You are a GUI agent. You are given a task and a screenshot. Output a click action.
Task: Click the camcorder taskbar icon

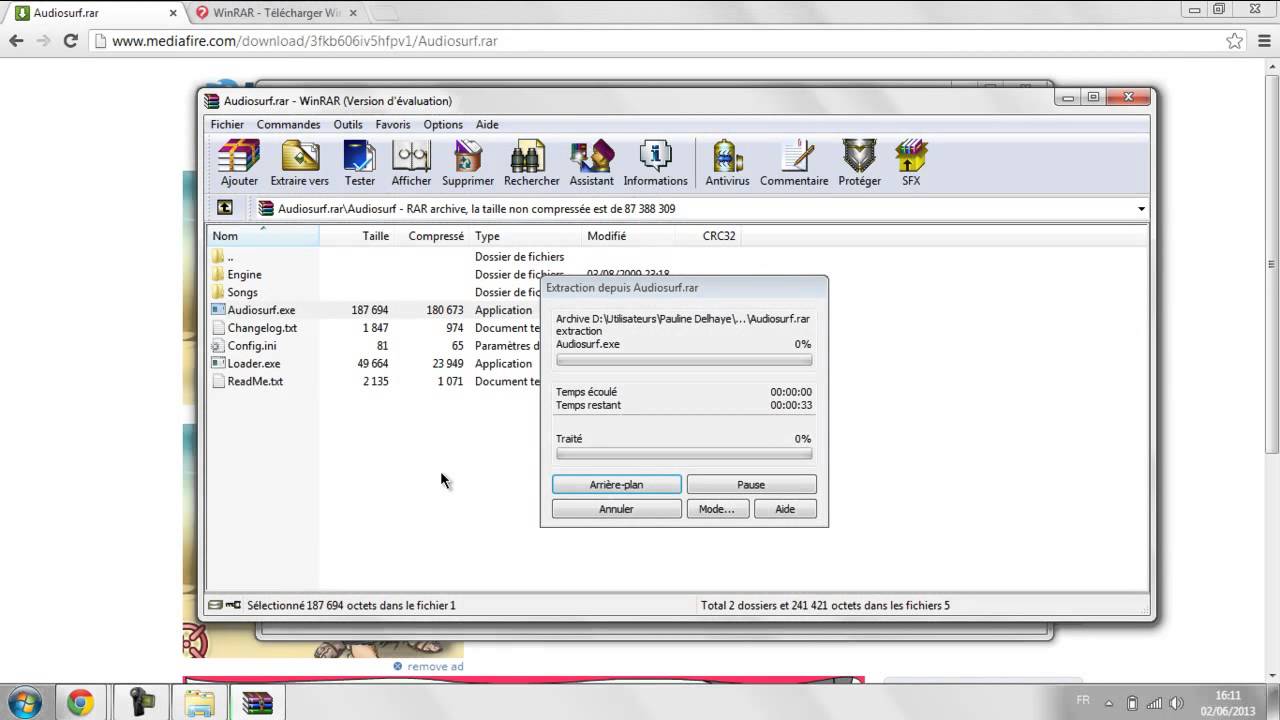point(141,702)
